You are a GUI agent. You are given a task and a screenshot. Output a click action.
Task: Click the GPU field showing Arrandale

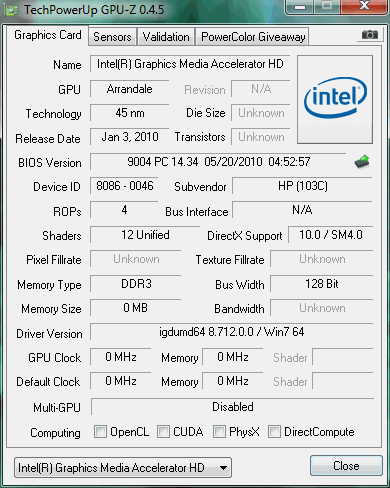[x=129, y=89]
